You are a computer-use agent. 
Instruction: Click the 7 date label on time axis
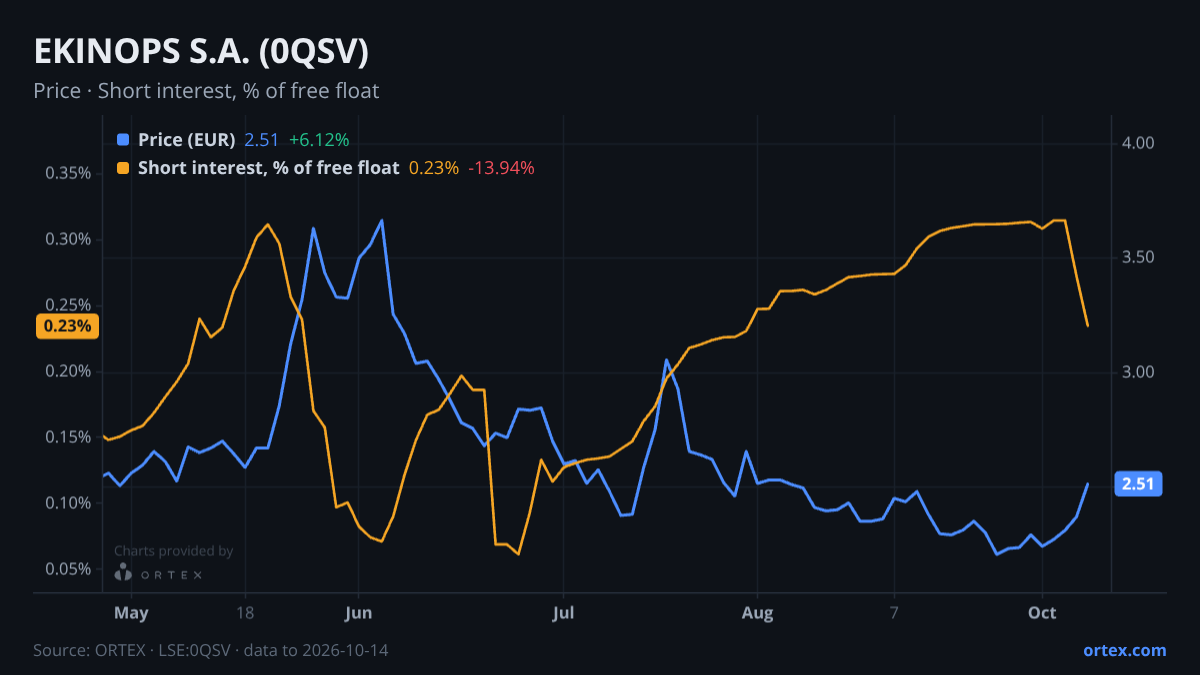click(x=894, y=612)
